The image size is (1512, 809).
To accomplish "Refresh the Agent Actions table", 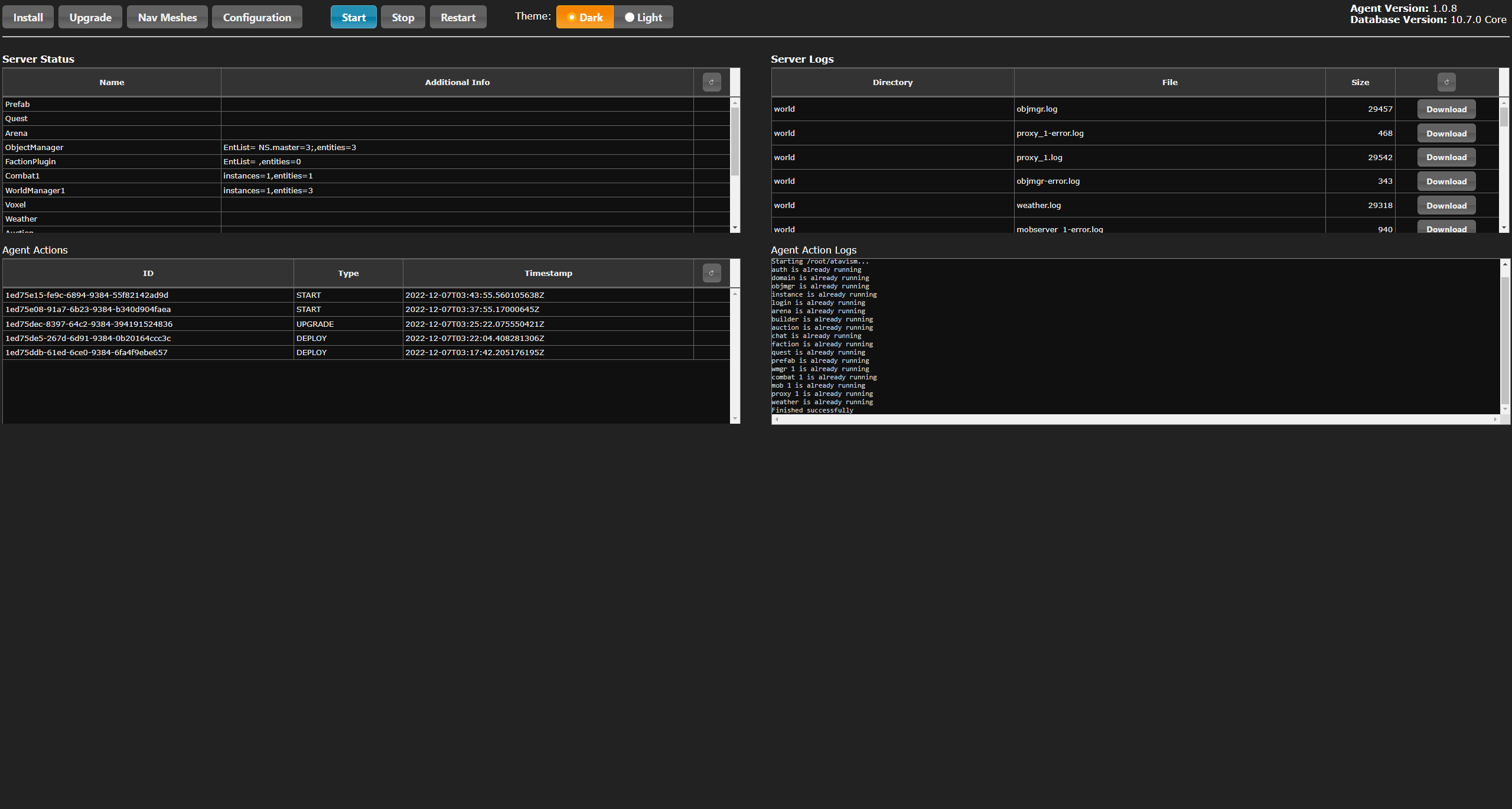I will tap(711, 273).
